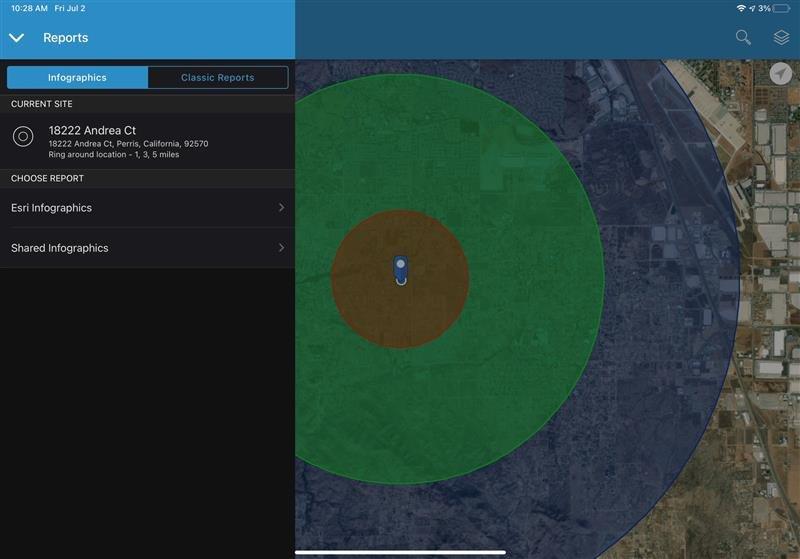Tap the ring site icon beside 18222 Andrea Ct
800x559 pixels.
(x=23, y=136)
